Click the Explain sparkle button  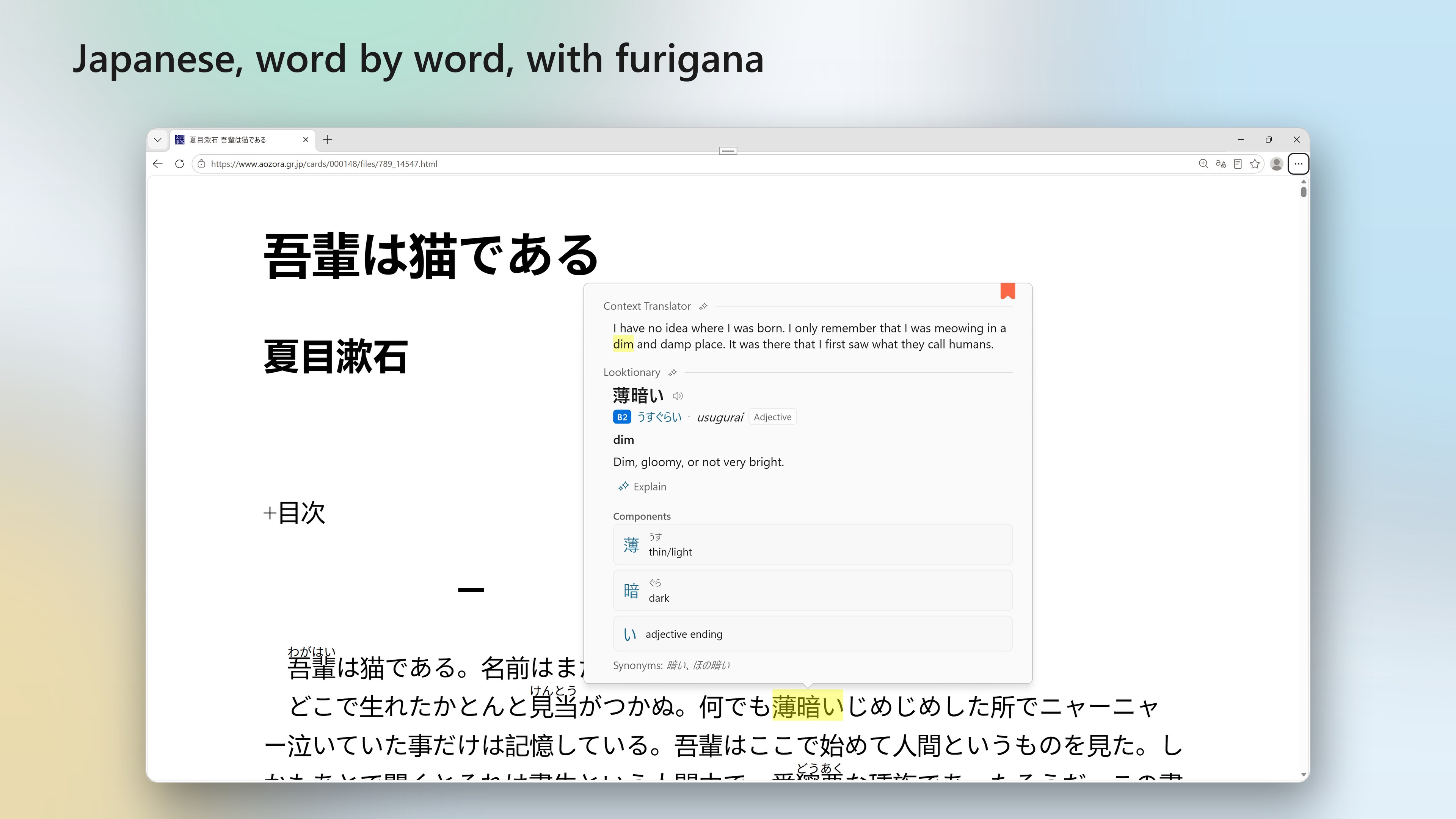pos(642,486)
